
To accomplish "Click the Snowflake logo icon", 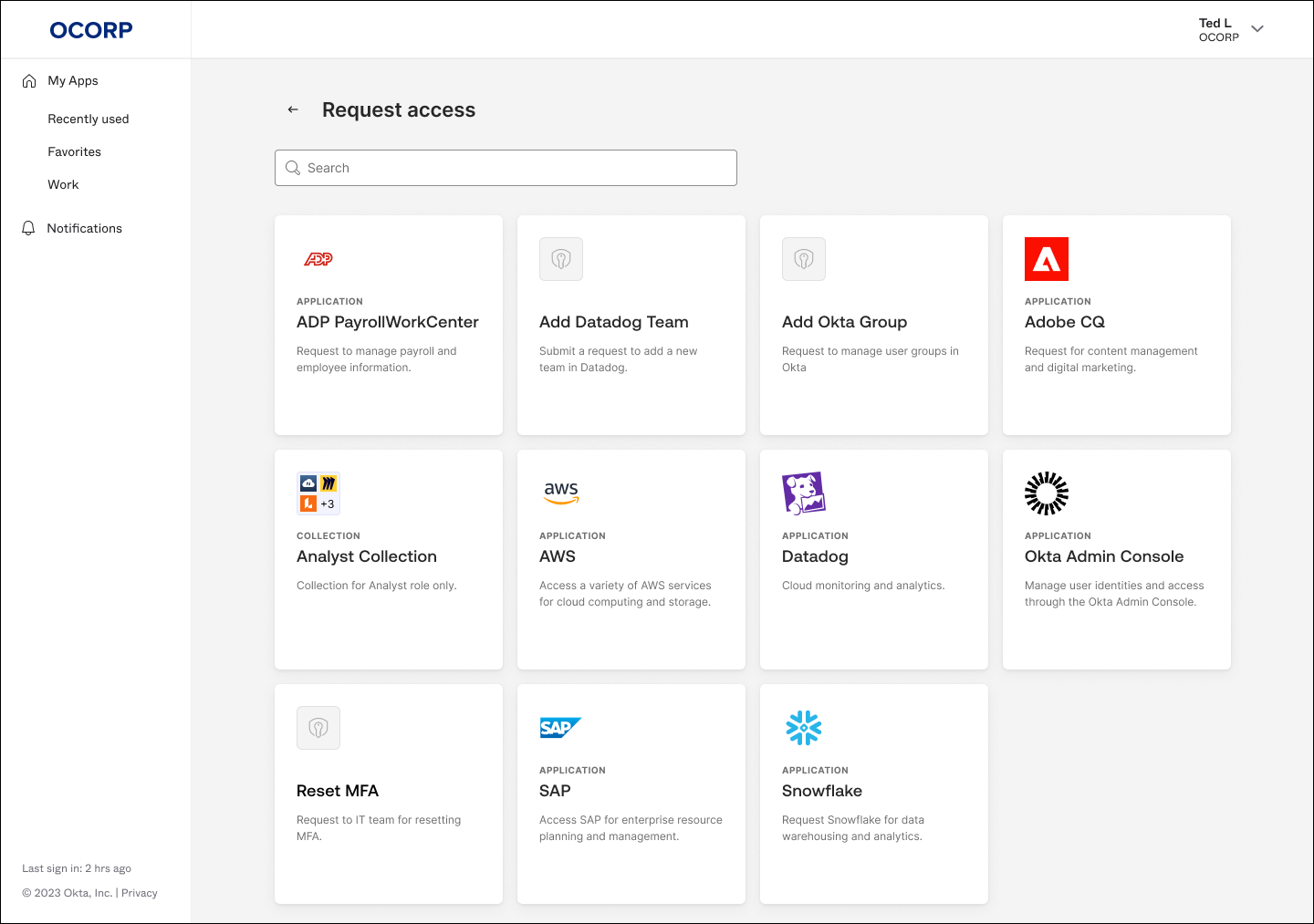I will [804, 728].
